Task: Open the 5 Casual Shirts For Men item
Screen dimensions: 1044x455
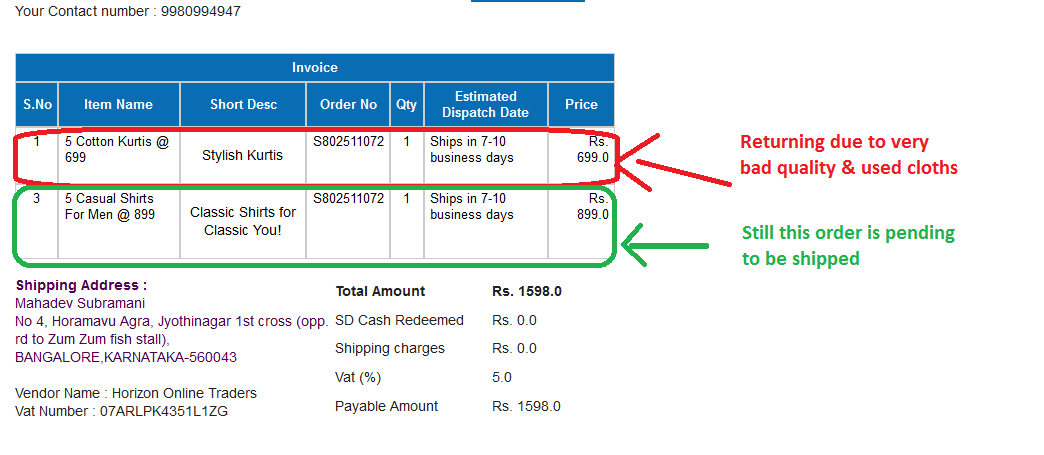Action: (109, 206)
